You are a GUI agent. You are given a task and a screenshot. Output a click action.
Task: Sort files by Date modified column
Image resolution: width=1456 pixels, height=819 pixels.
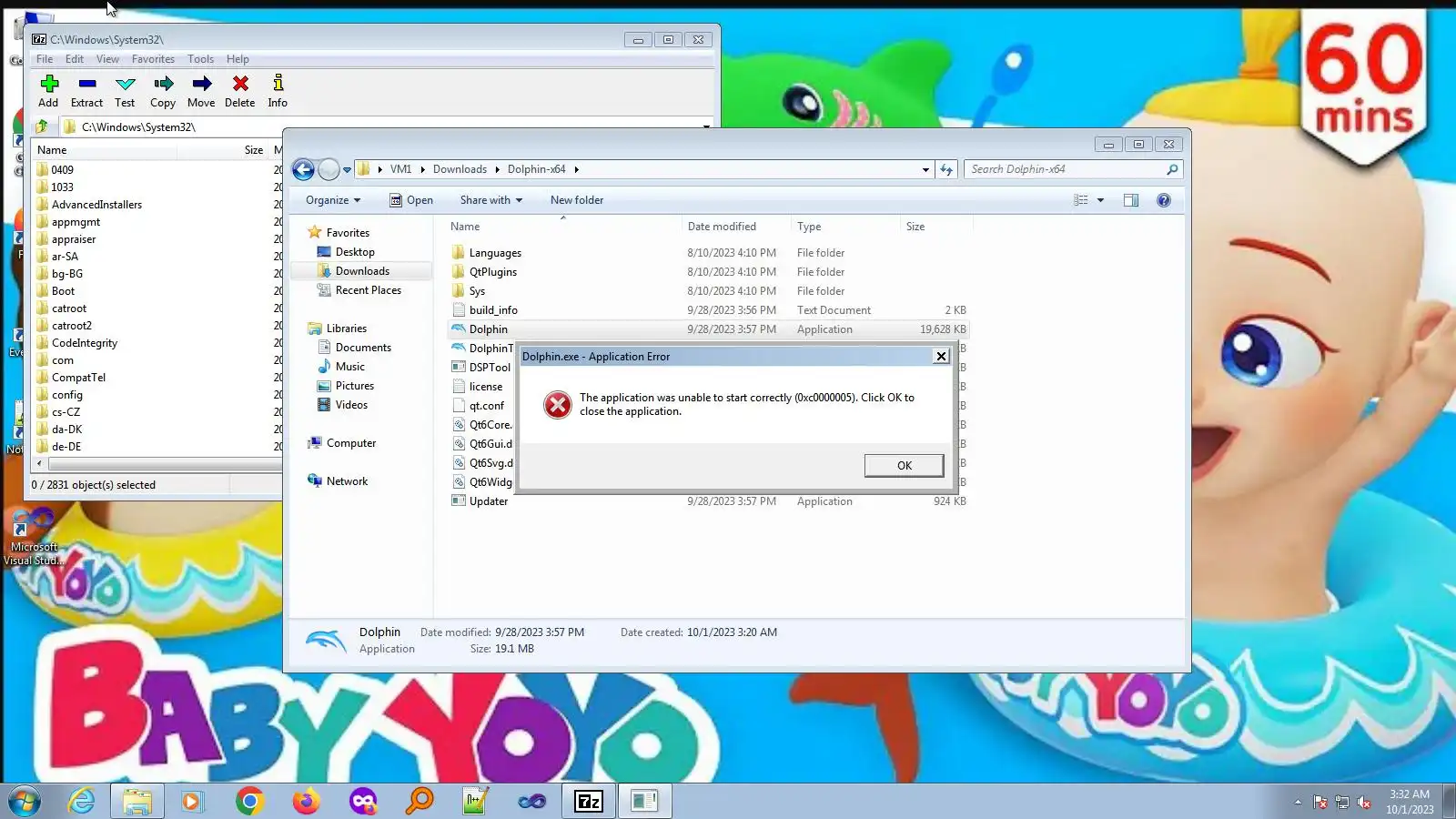tap(722, 227)
